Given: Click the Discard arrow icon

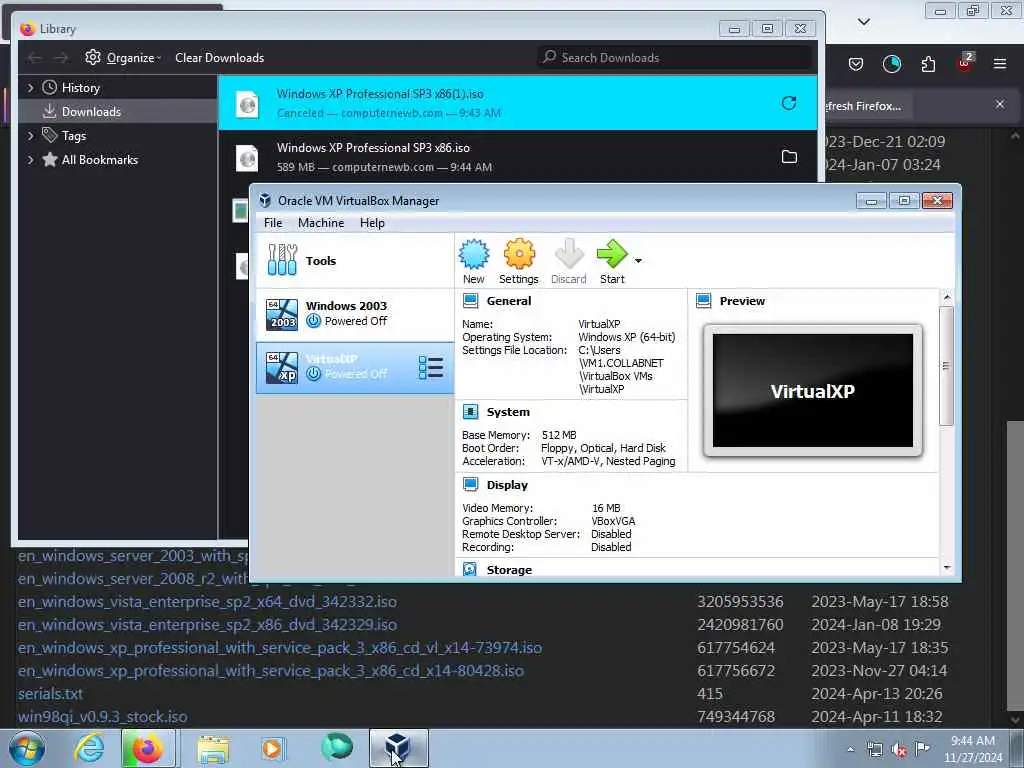Looking at the screenshot, I should click(x=569, y=254).
